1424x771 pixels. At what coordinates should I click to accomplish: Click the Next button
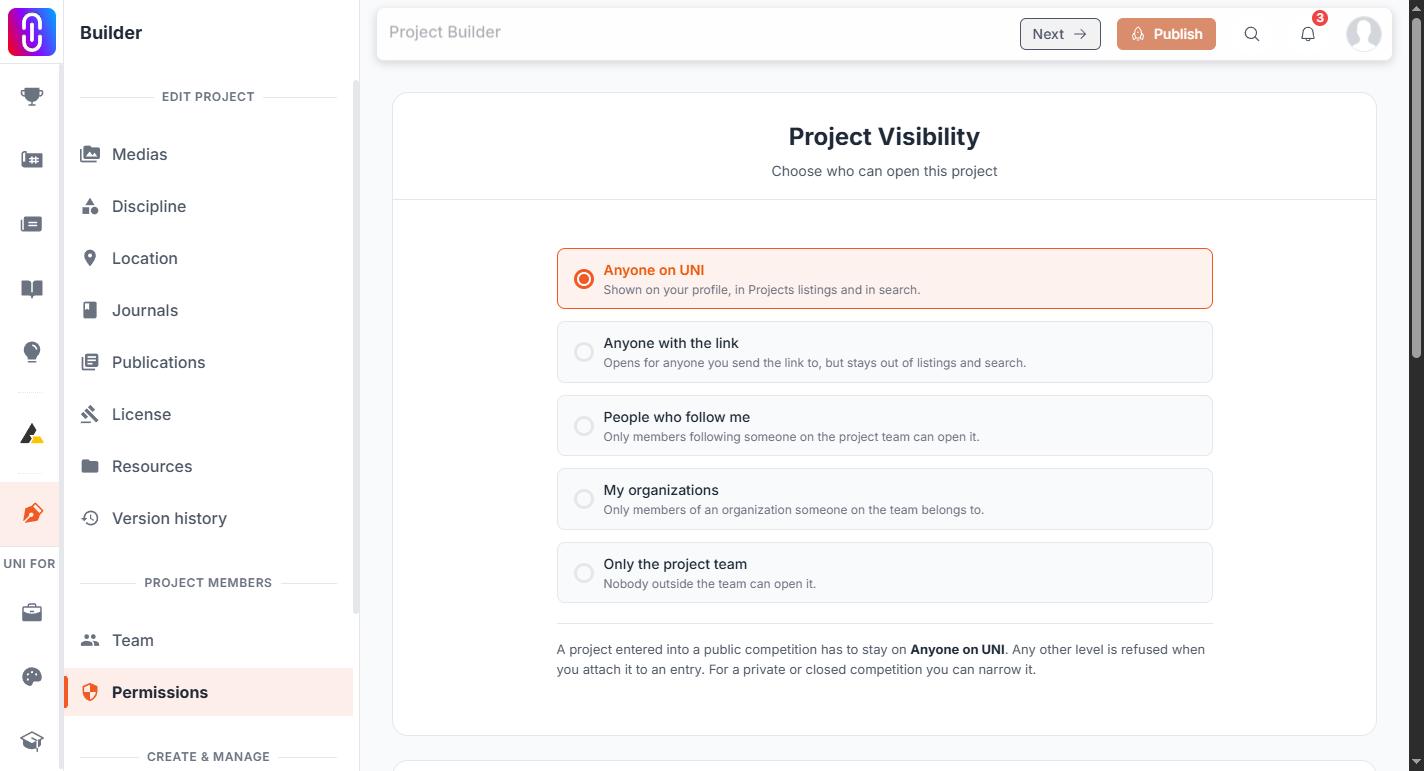[1060, 34]
